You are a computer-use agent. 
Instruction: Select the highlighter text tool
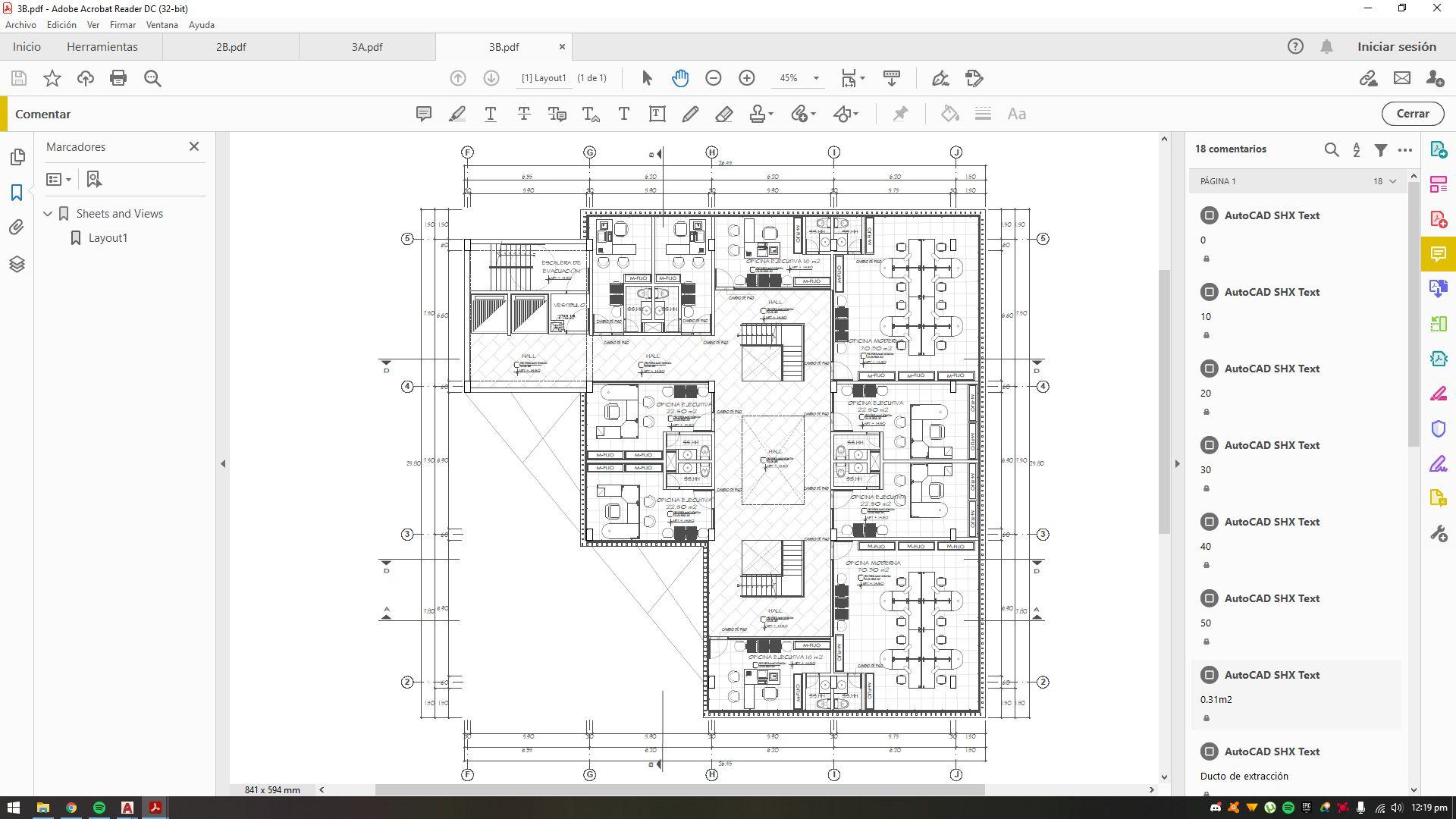click(x=457, y=114)
